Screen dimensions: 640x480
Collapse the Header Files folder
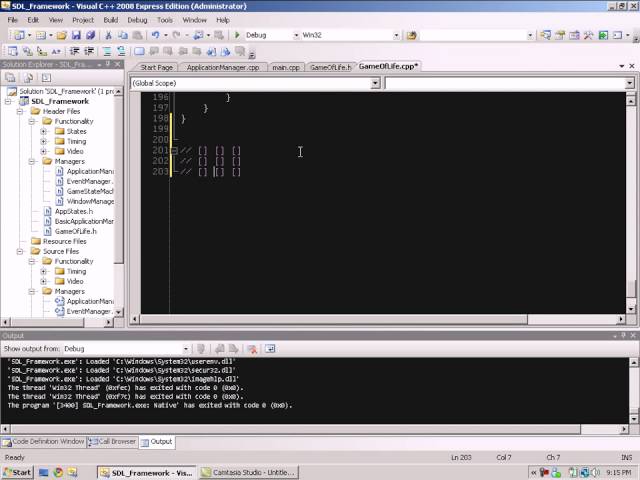pyautogui.click(x=20, y=111)
